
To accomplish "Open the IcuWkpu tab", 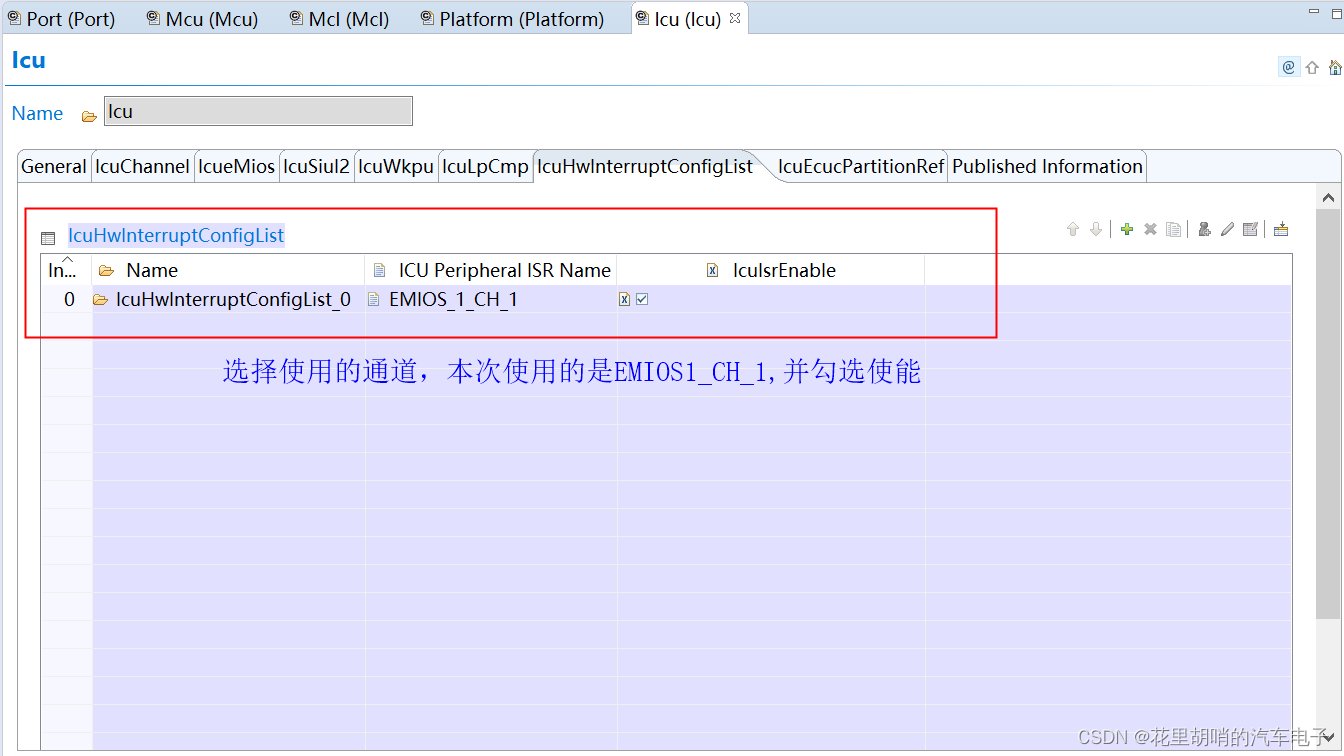I will 396,167.
